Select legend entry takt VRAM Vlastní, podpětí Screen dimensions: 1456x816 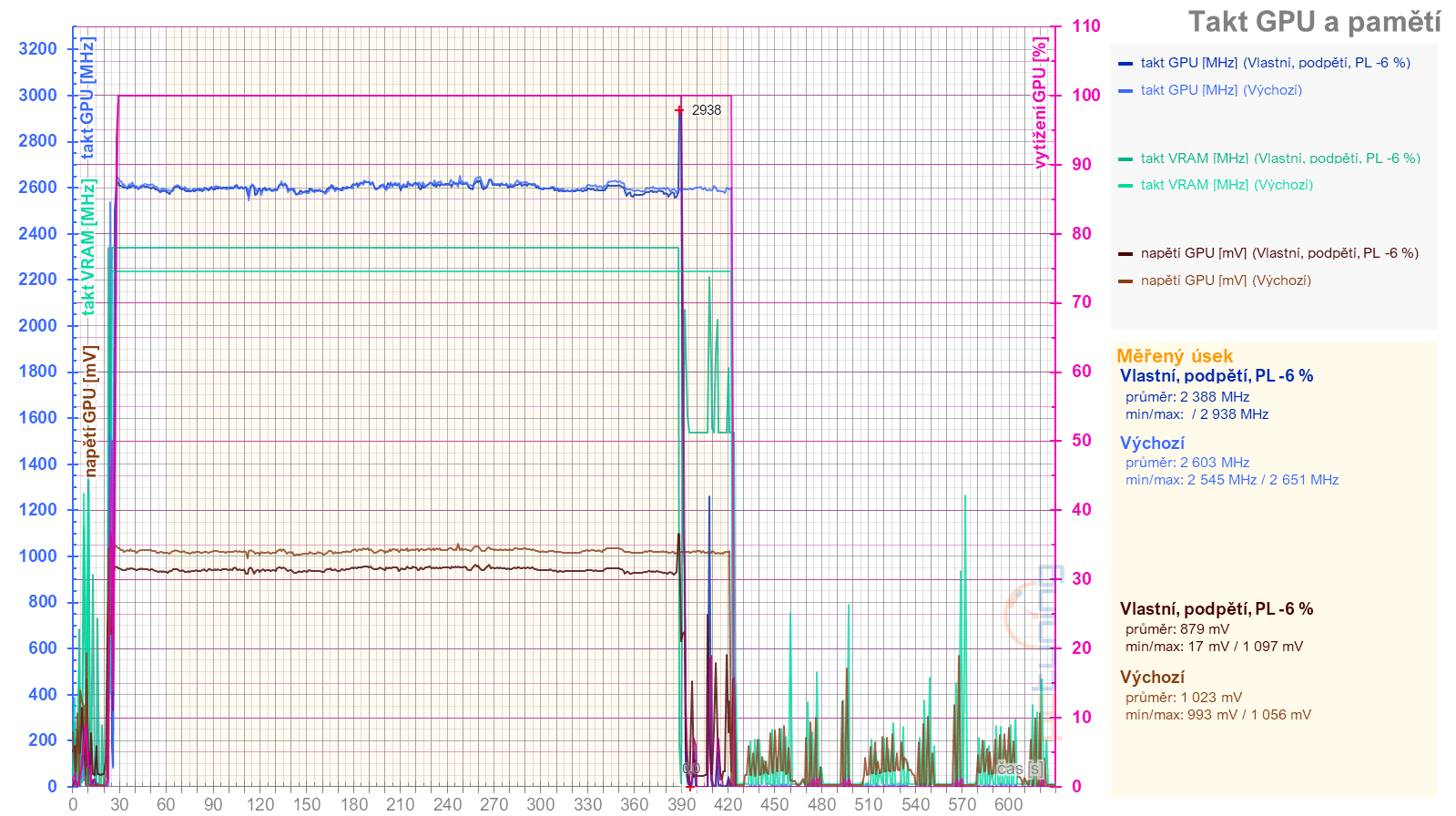1280,158
